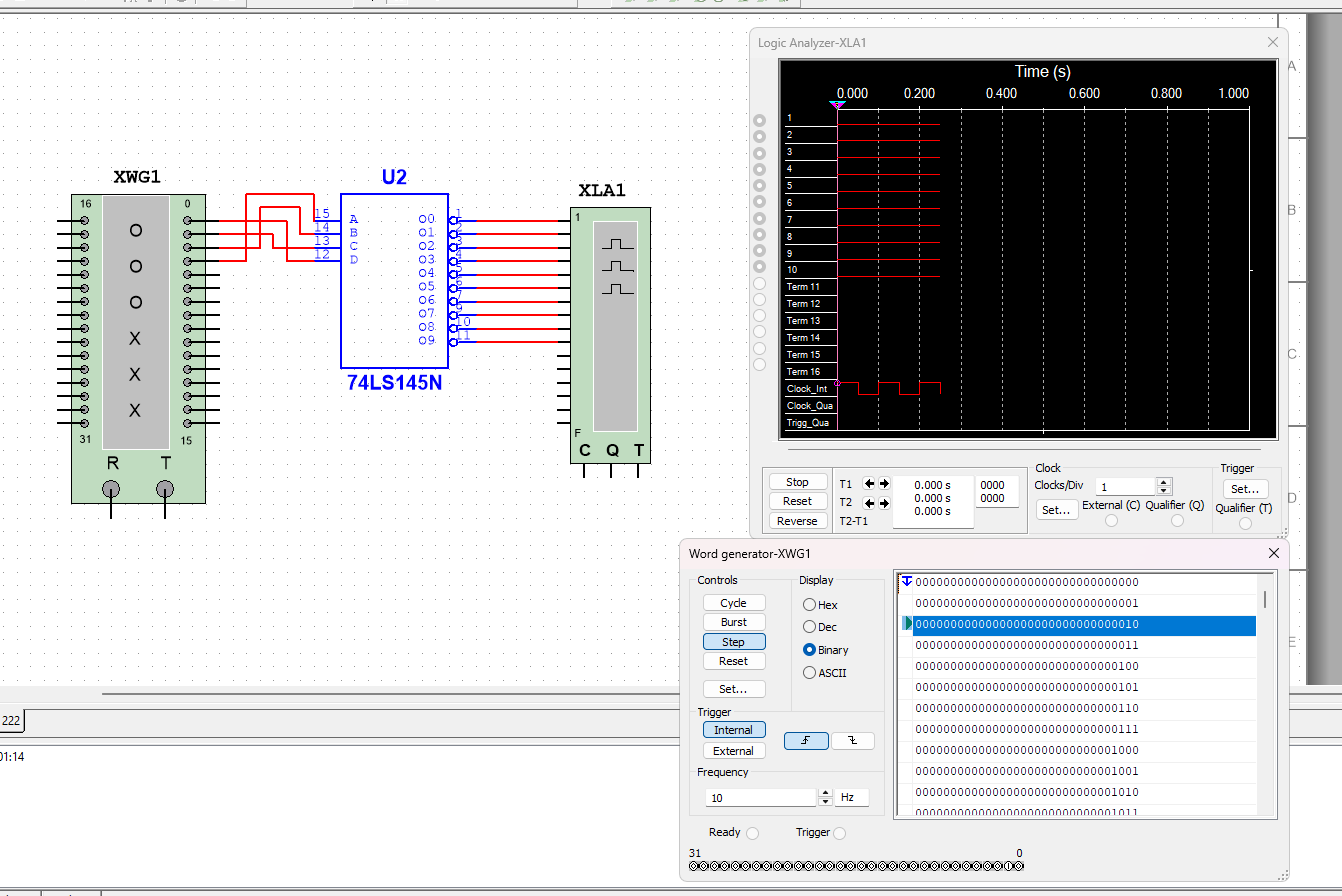
Task: Click the Burst control button
Action: tap(733, 622)
